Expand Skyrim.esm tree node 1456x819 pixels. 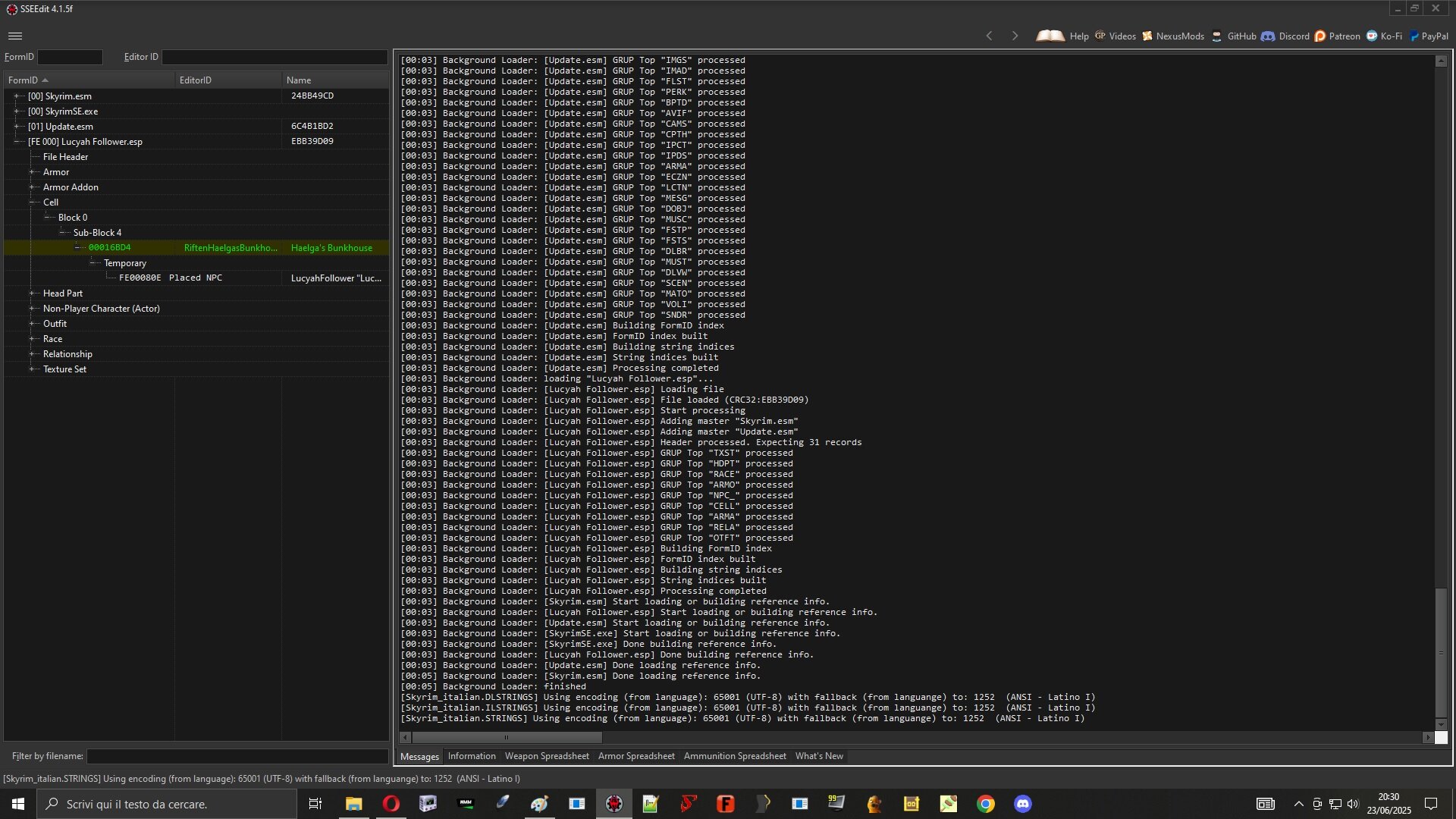click(16, 96)
